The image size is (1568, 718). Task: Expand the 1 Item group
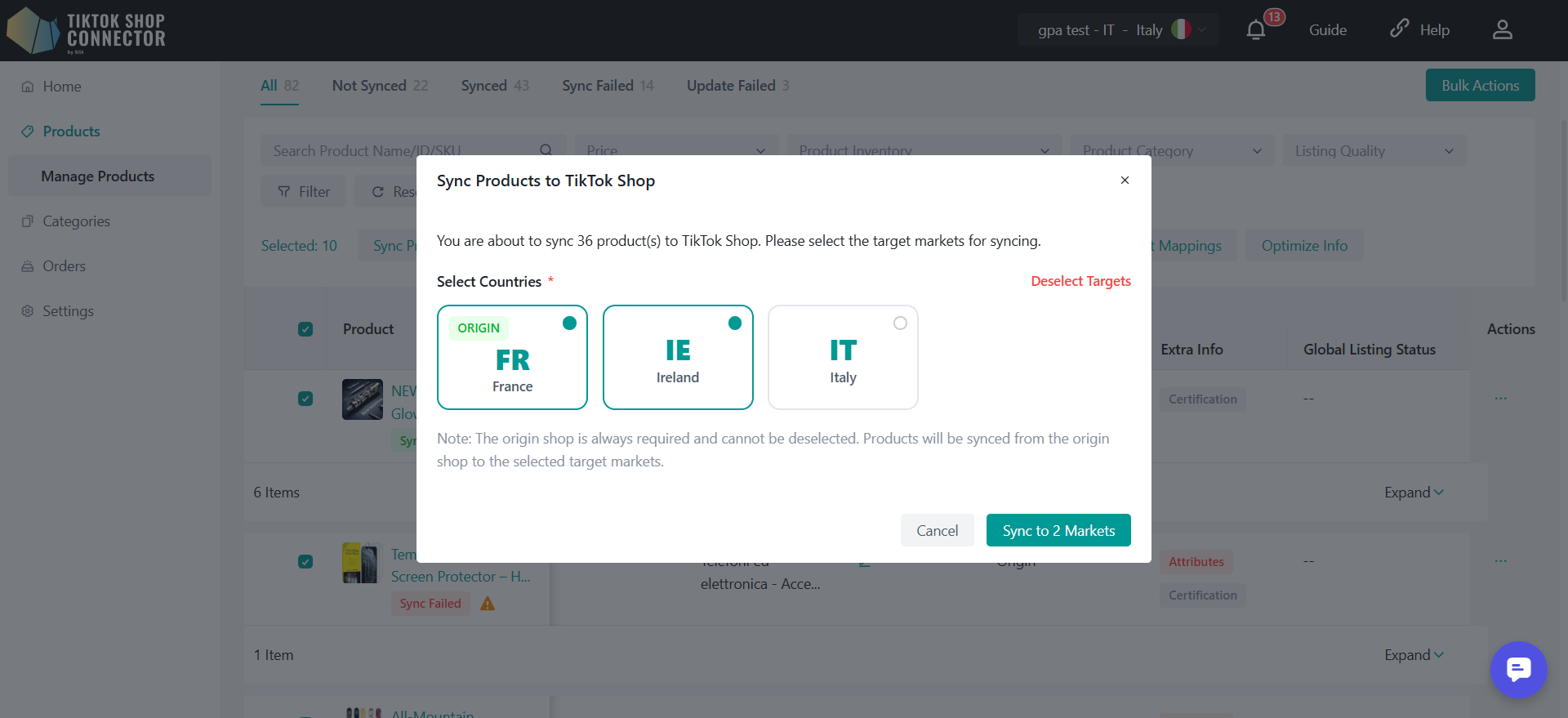1414,655
